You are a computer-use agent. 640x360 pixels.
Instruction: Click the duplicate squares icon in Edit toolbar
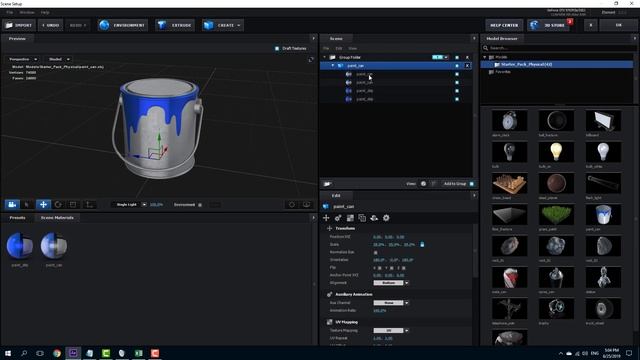(x=362, y=218)
